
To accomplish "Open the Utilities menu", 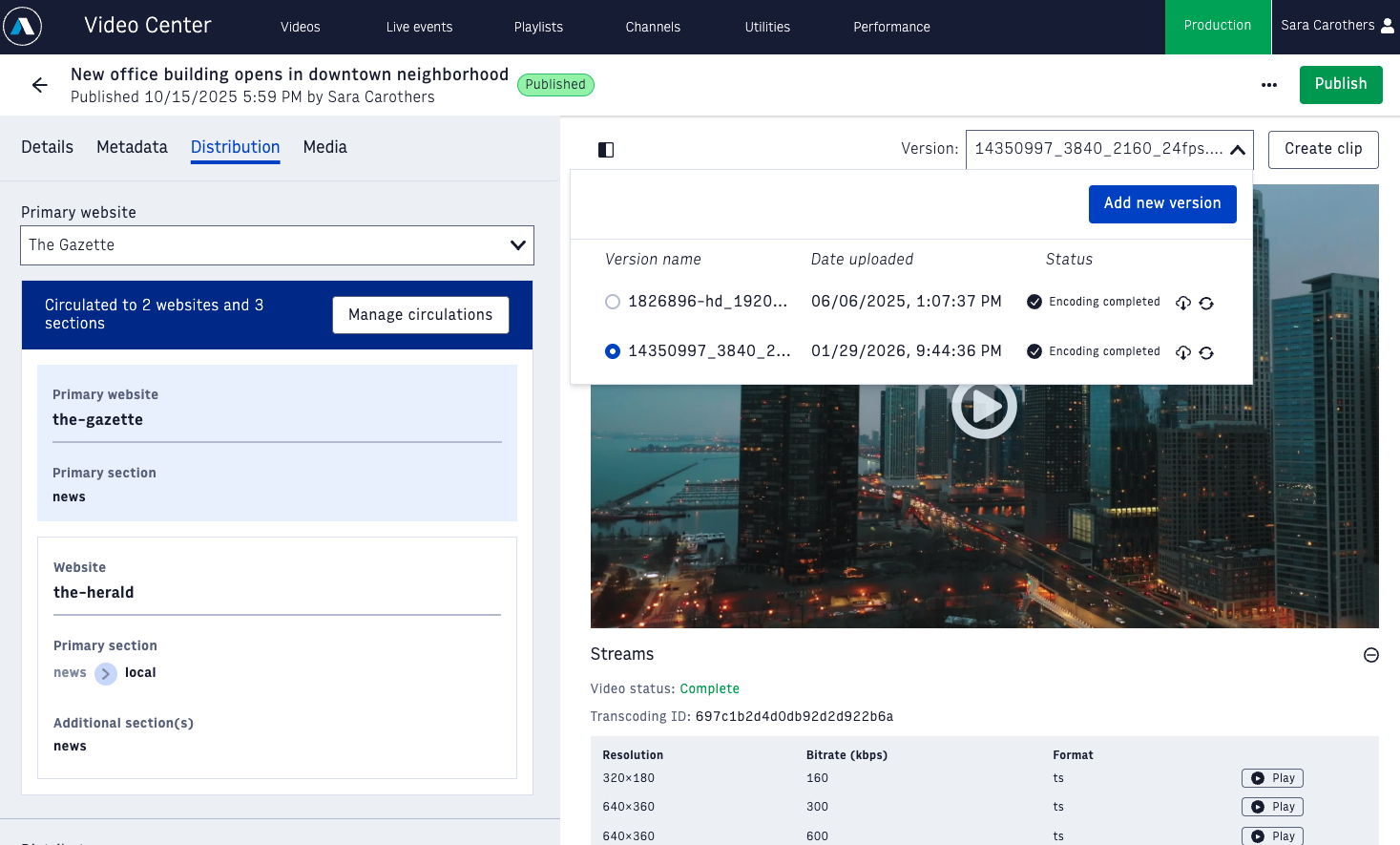I will click(767, 27).
